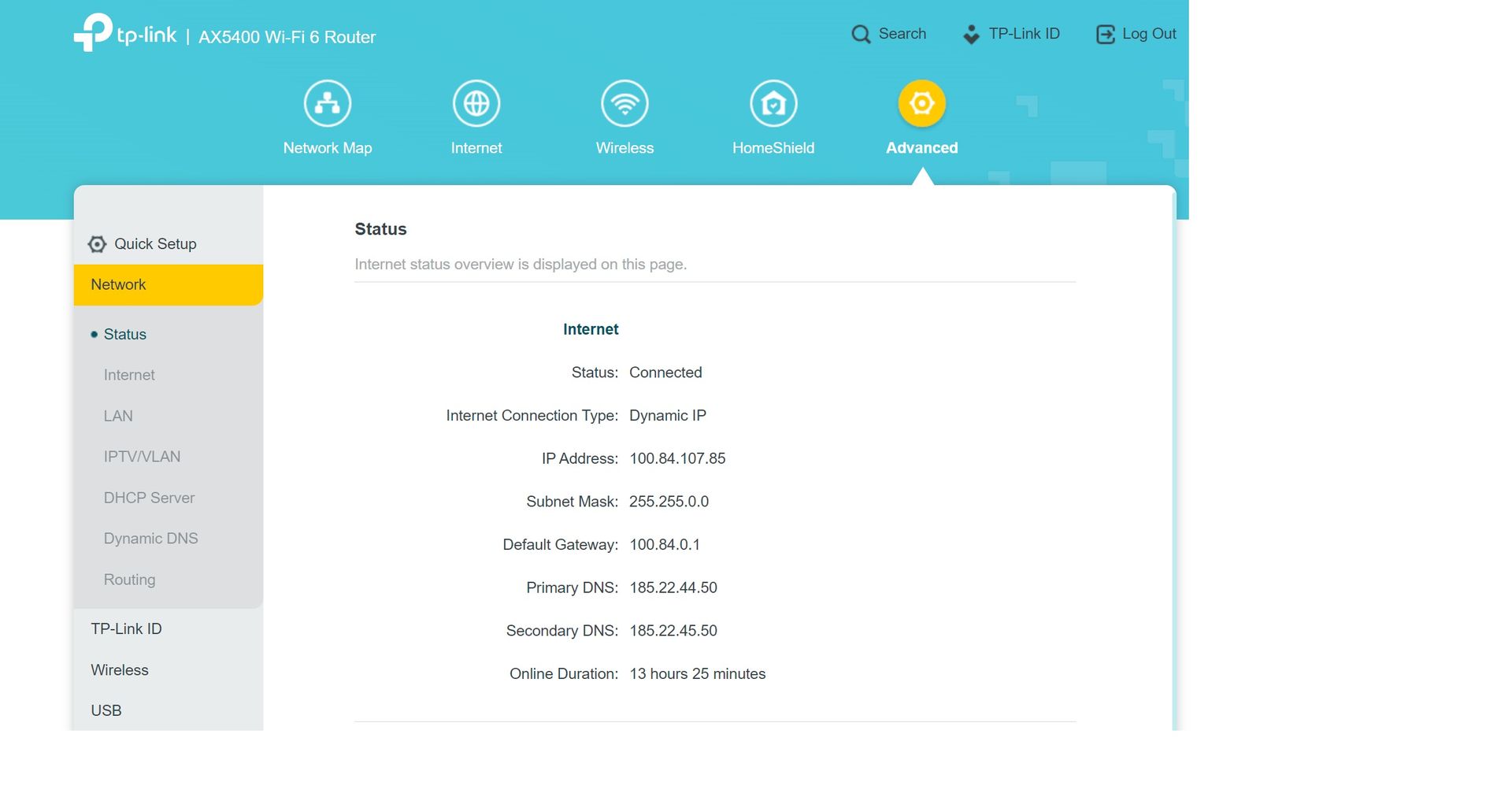This screenshot has height=797, width=1512.
Task: Switch to the HomeShield tab label
Action: click(x=773, y=148)
